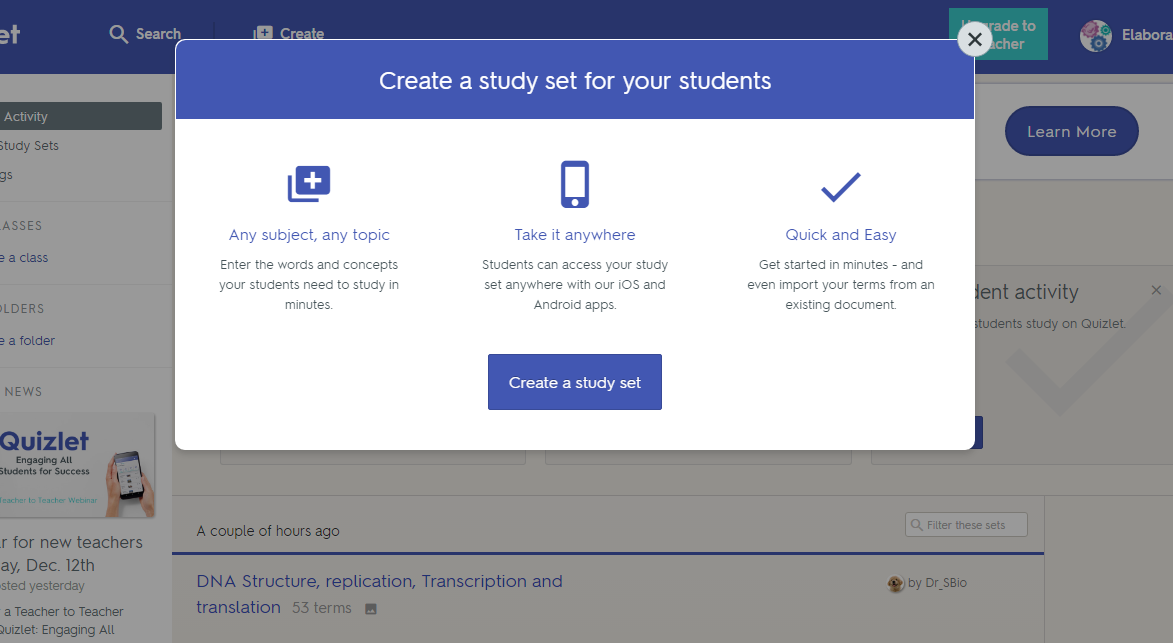Viewport: 1173px width, 643px height.
Task: Click the mobile phone icon
Action: tap(575, 184)
